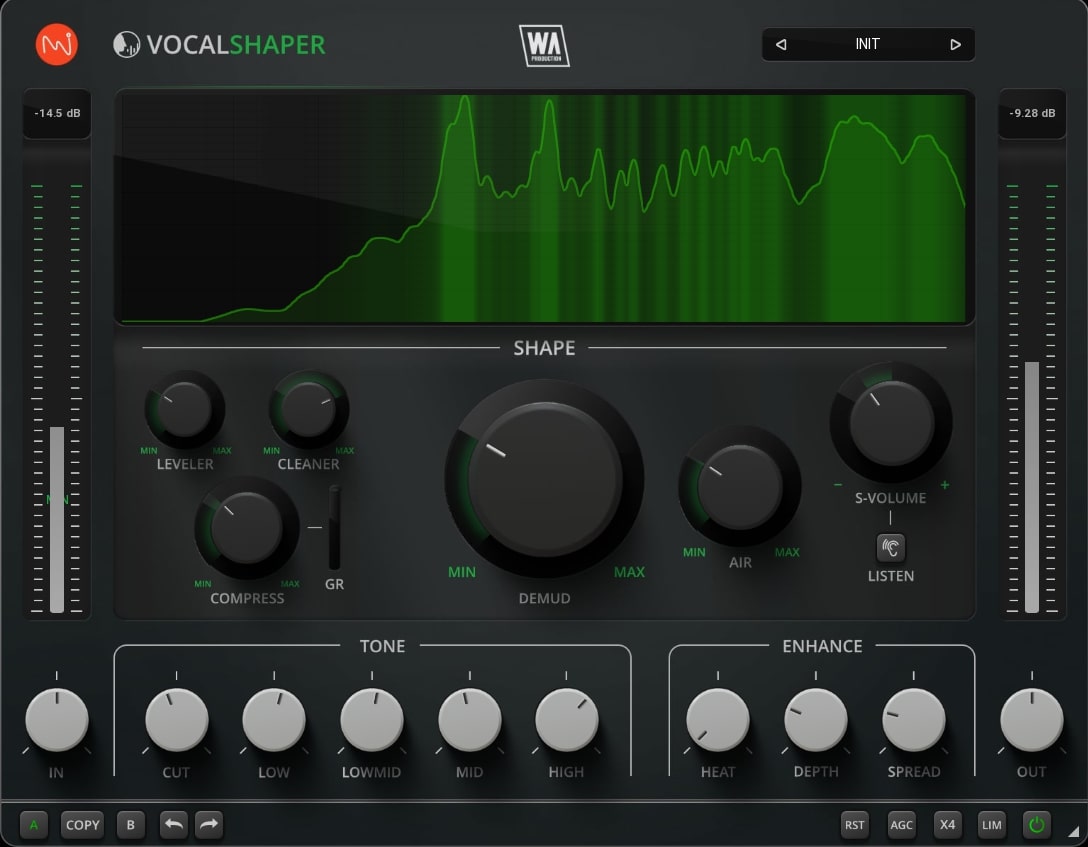Click the green power icon in bottom-right

tap(1035, 825)
